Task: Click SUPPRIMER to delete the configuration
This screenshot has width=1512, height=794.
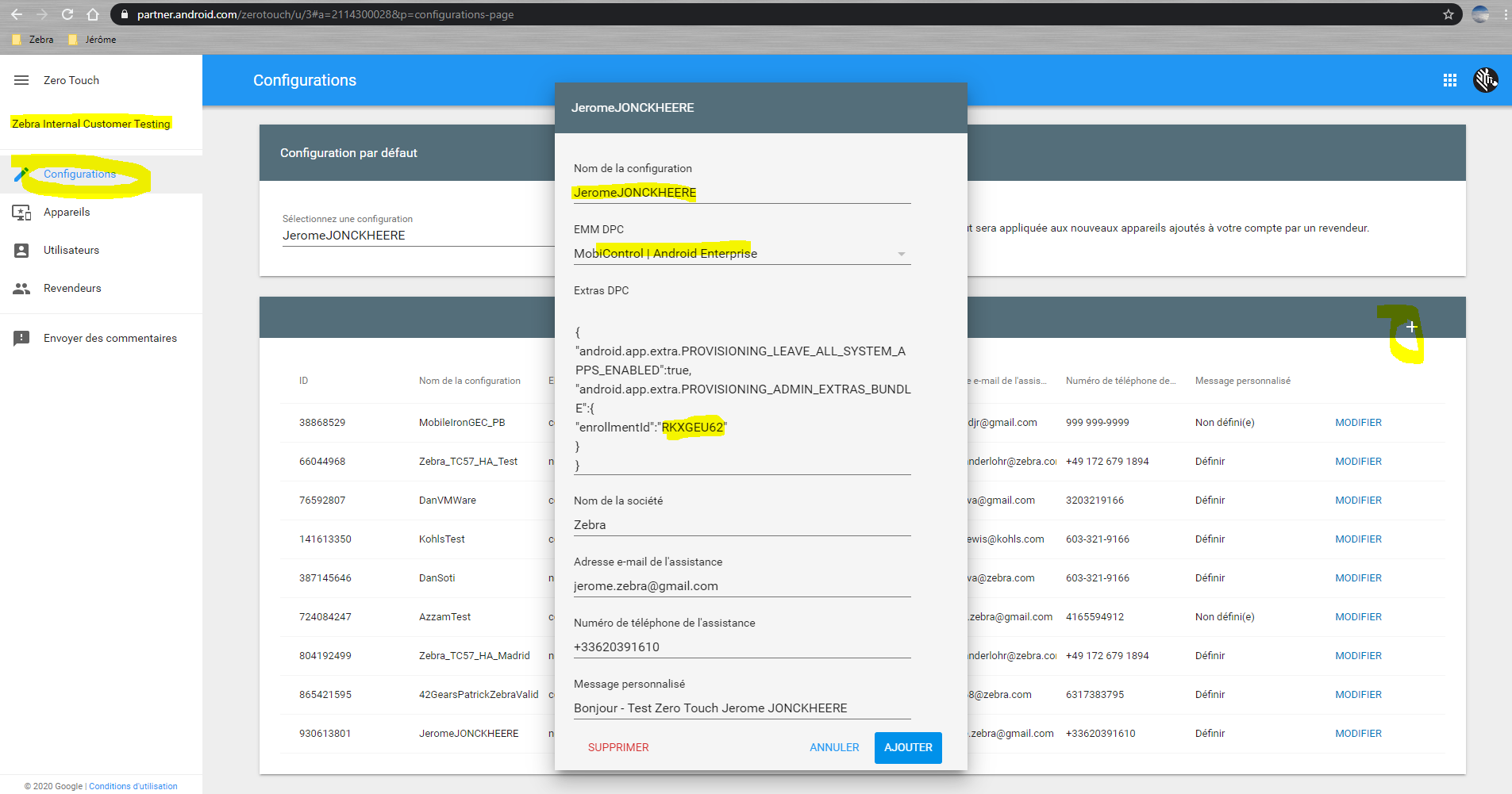Action: 617,747
